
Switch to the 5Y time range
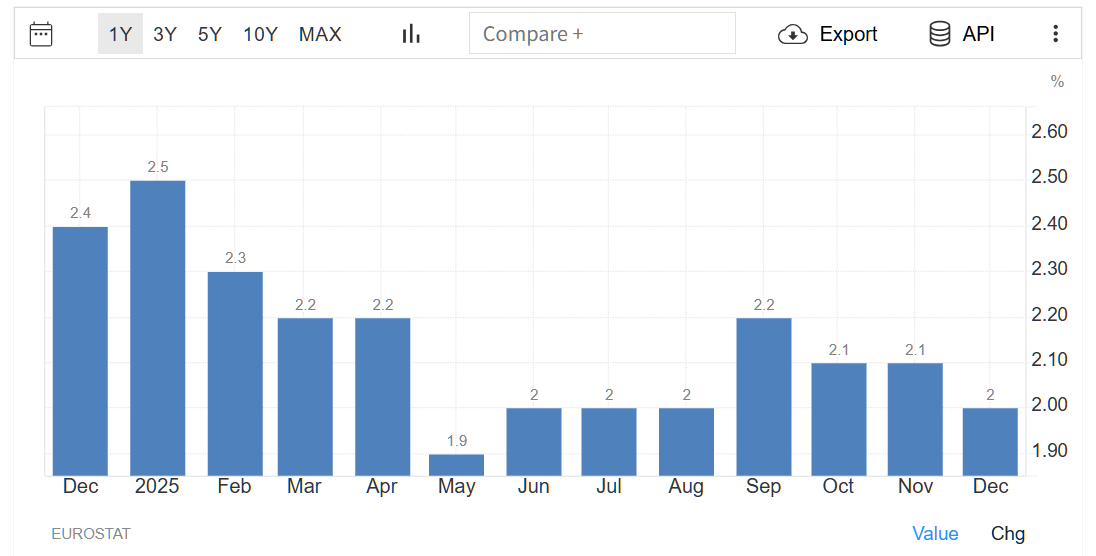pyautogui.click(x=210, y=34)
